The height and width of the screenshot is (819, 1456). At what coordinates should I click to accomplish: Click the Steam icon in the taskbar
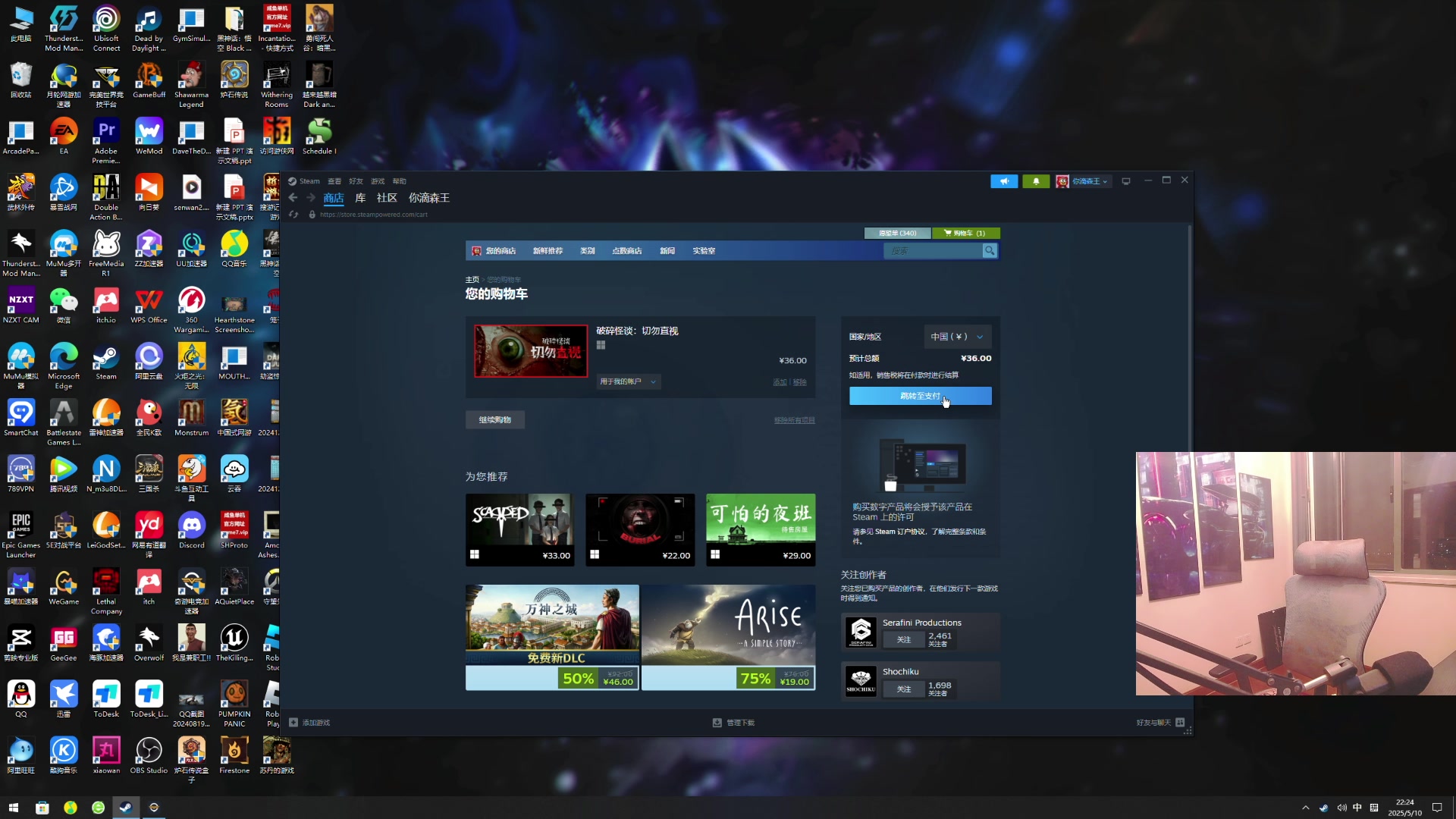[x=126, y=808]
